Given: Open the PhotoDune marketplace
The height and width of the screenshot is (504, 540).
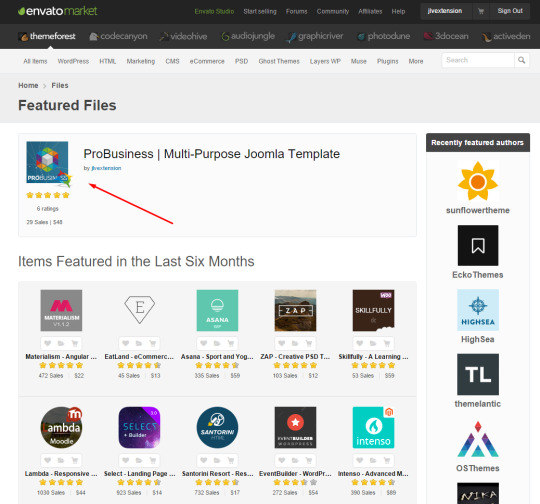Looking at the screenshot, I should 383,36.
